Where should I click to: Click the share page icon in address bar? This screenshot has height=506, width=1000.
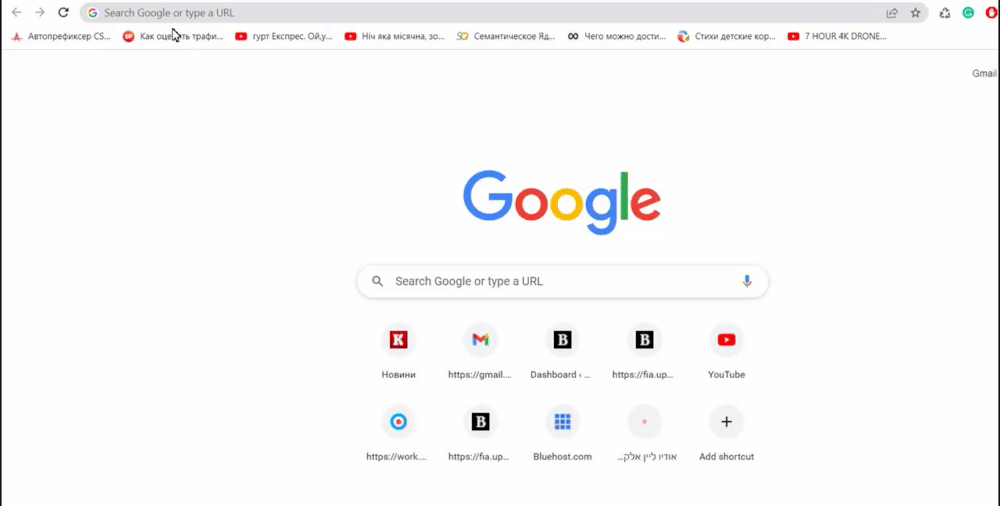[x=892, y=13]
